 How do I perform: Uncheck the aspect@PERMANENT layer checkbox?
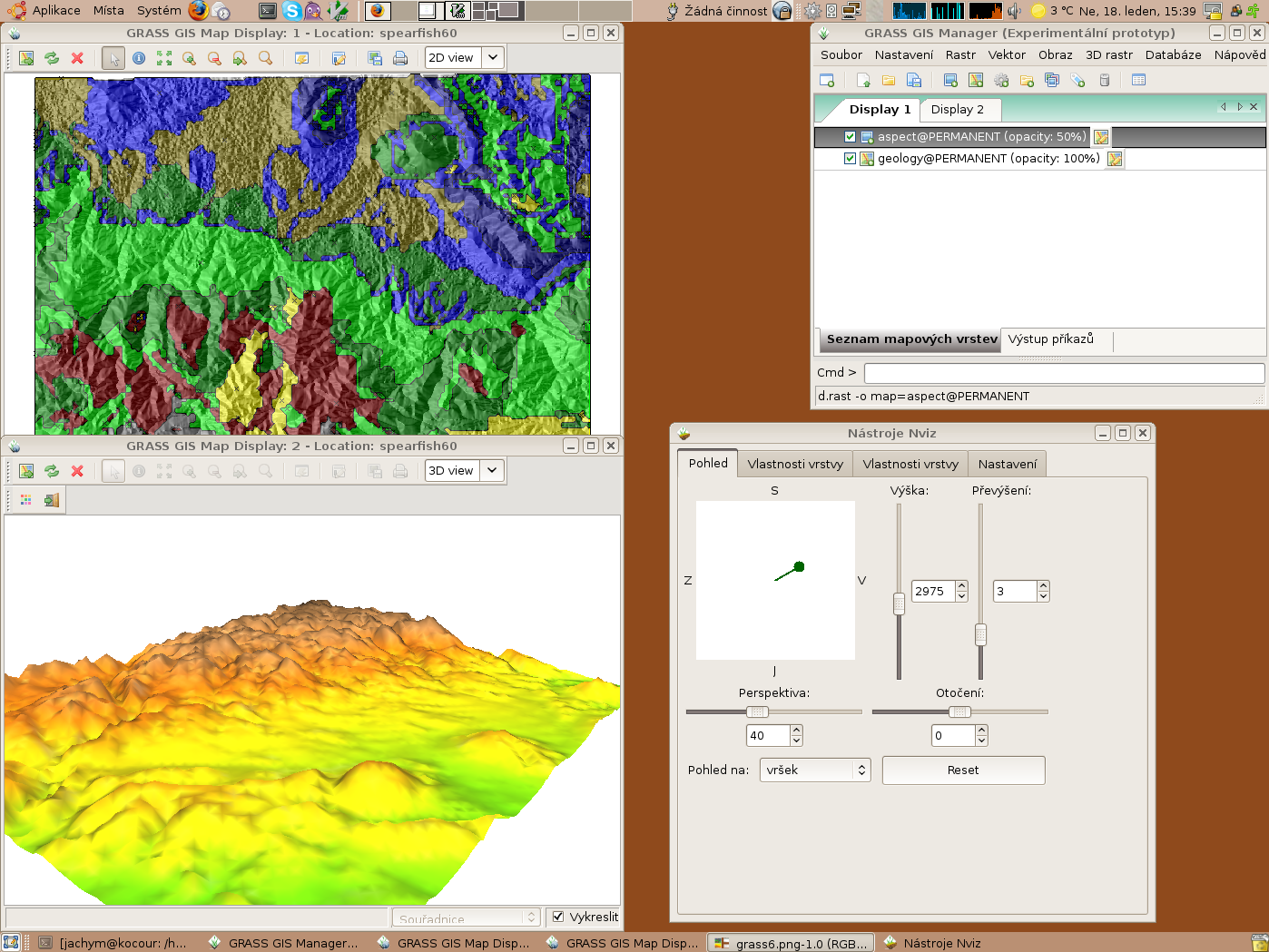click(850, 137)
